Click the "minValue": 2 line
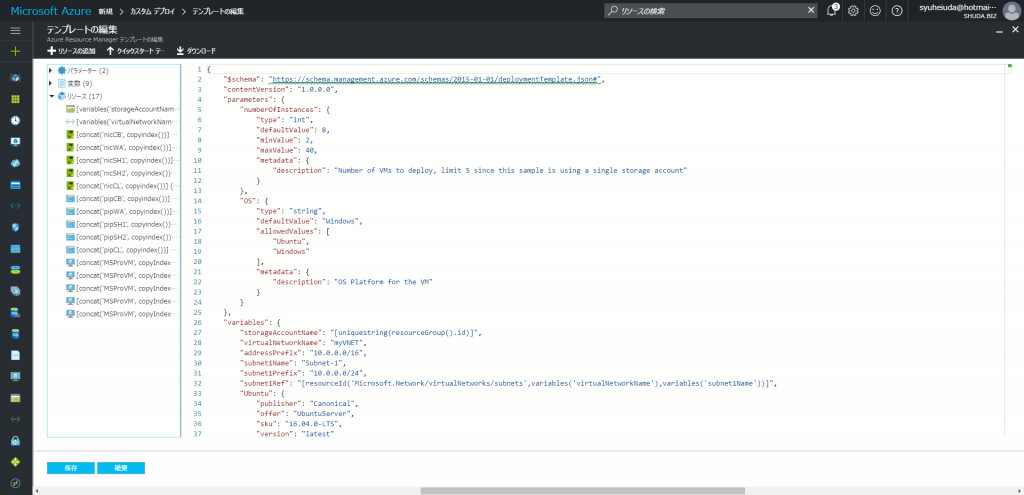The image size is (1024, 495). tap(286, 140)
